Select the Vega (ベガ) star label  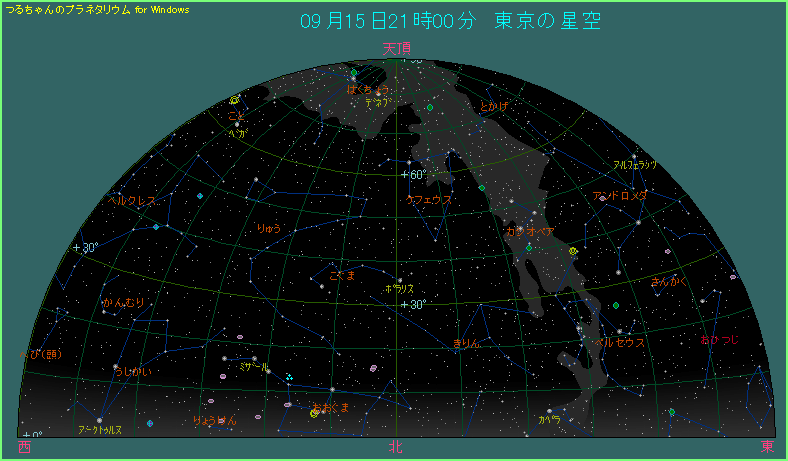[x=237, y=132]
